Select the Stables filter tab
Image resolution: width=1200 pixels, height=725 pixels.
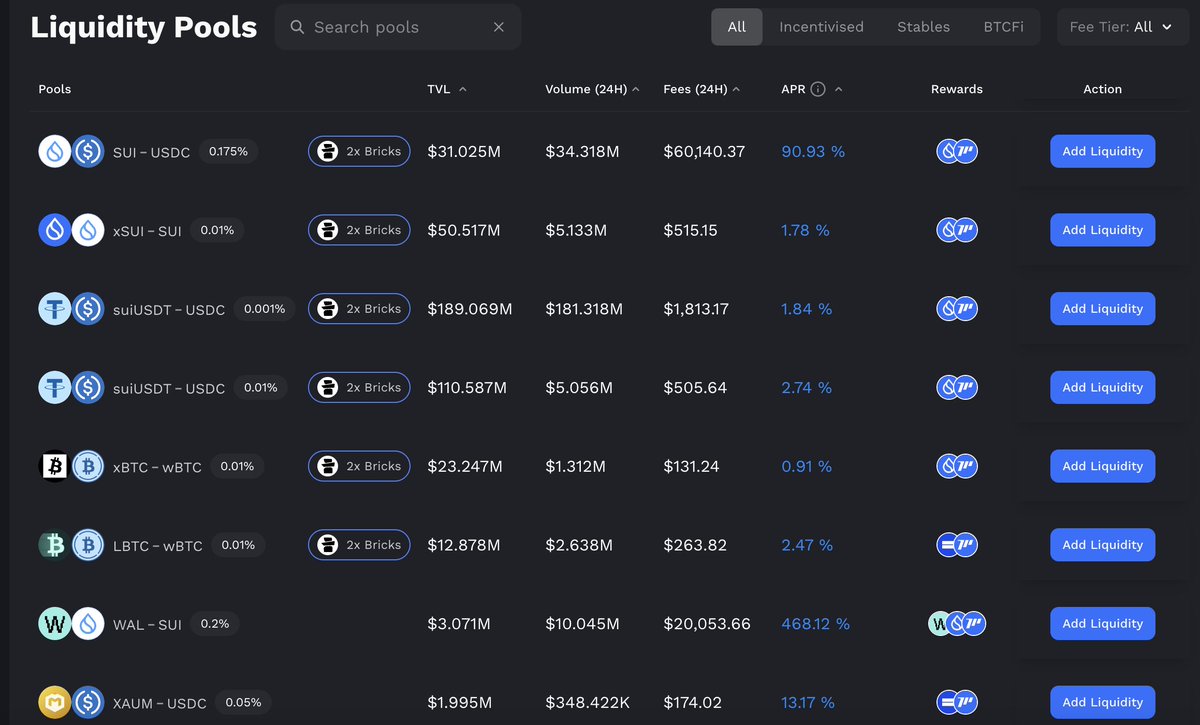point(923,27)
